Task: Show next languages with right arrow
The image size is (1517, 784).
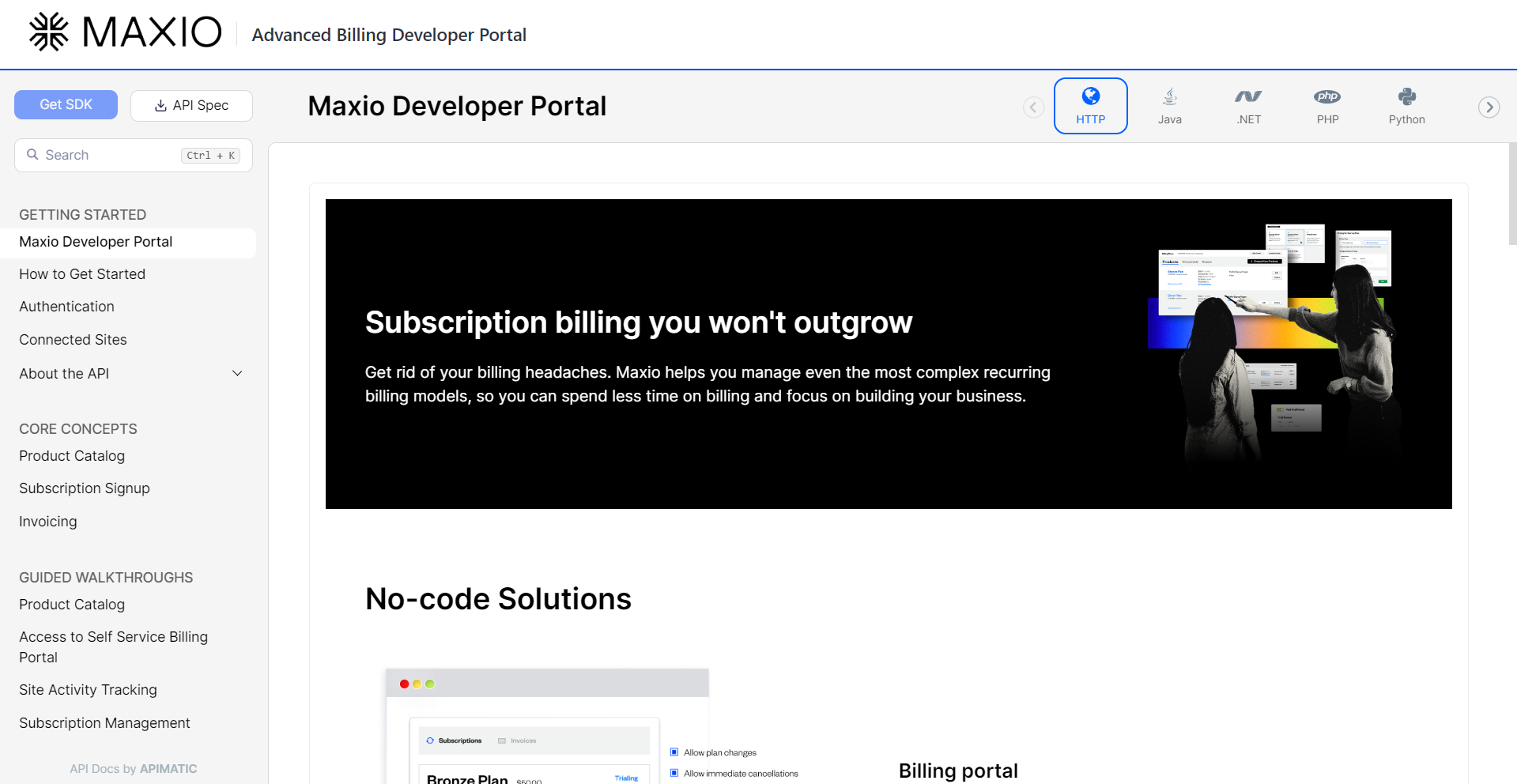Action: tap(1489, 107)
